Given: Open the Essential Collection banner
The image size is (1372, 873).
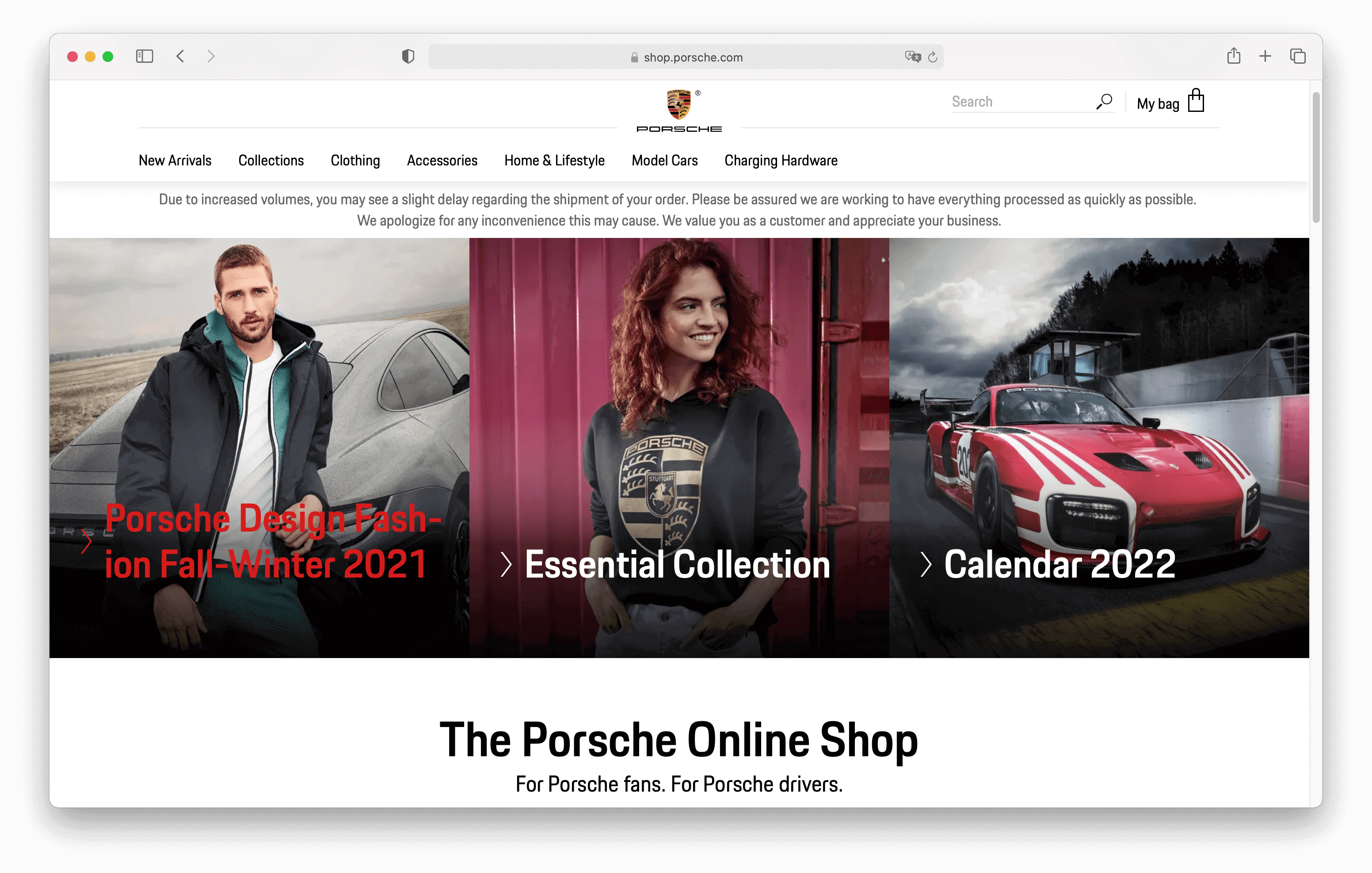Looking at the screenshot, I should 677,564.
